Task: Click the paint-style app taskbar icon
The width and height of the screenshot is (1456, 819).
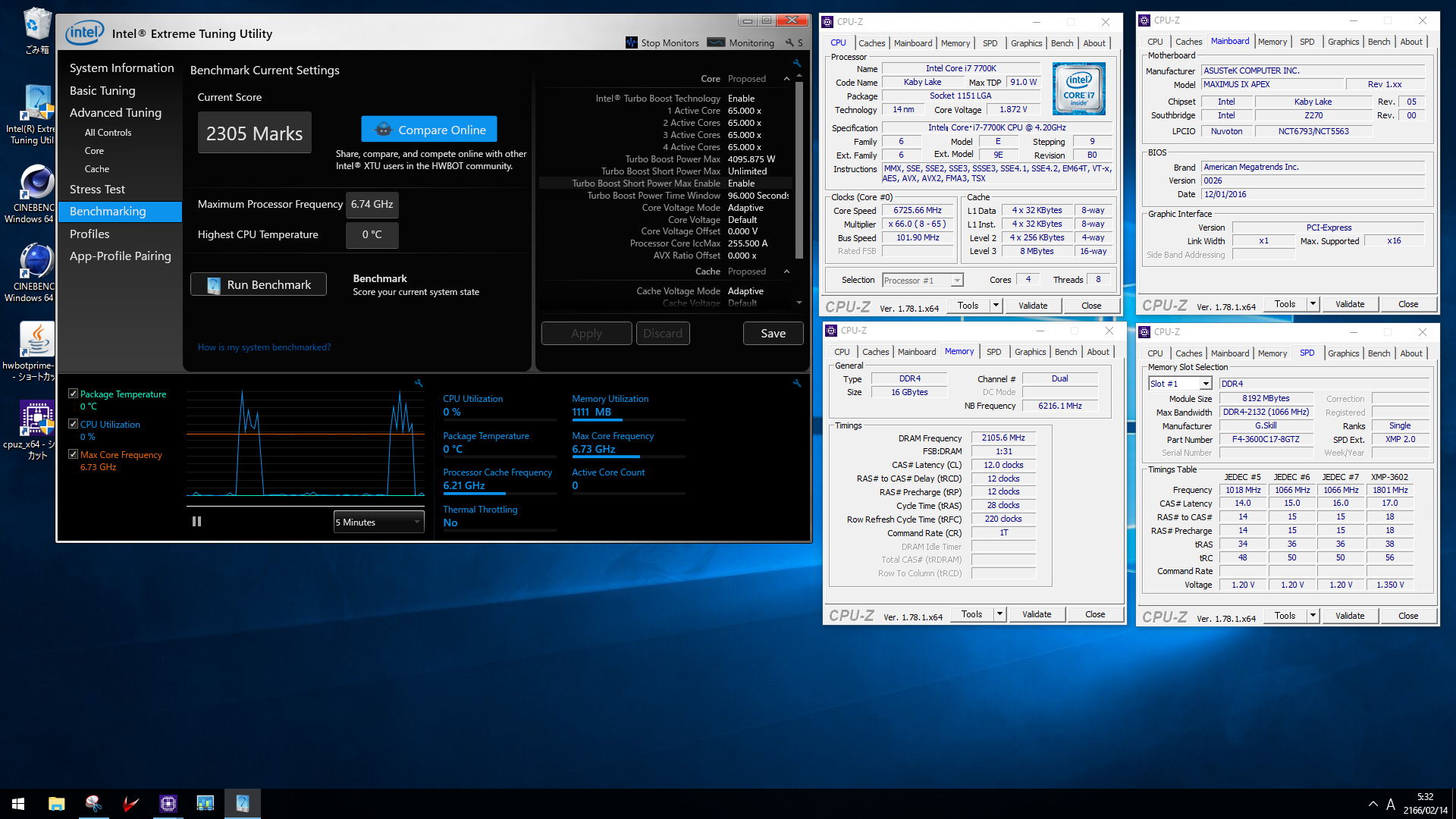Action: [94, 804]
